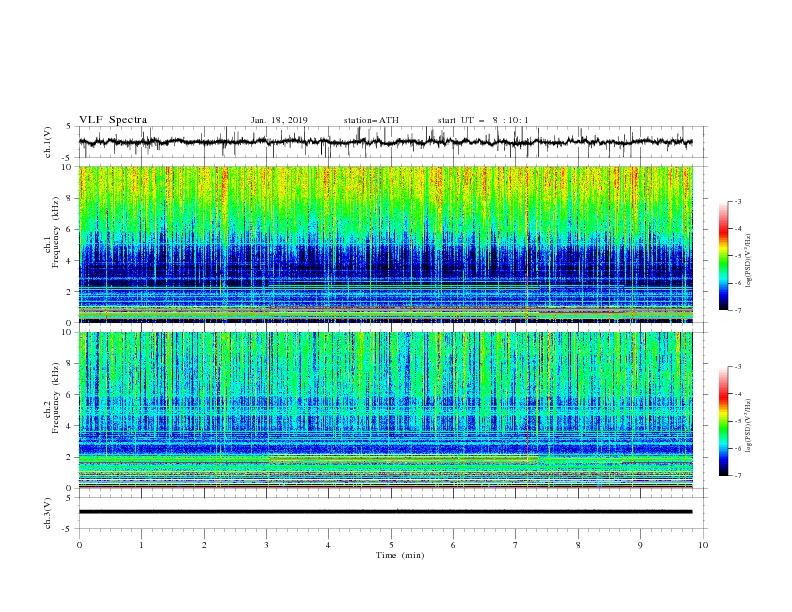
Task: Click time axis tick label "3"
Action: pos(266,545)
